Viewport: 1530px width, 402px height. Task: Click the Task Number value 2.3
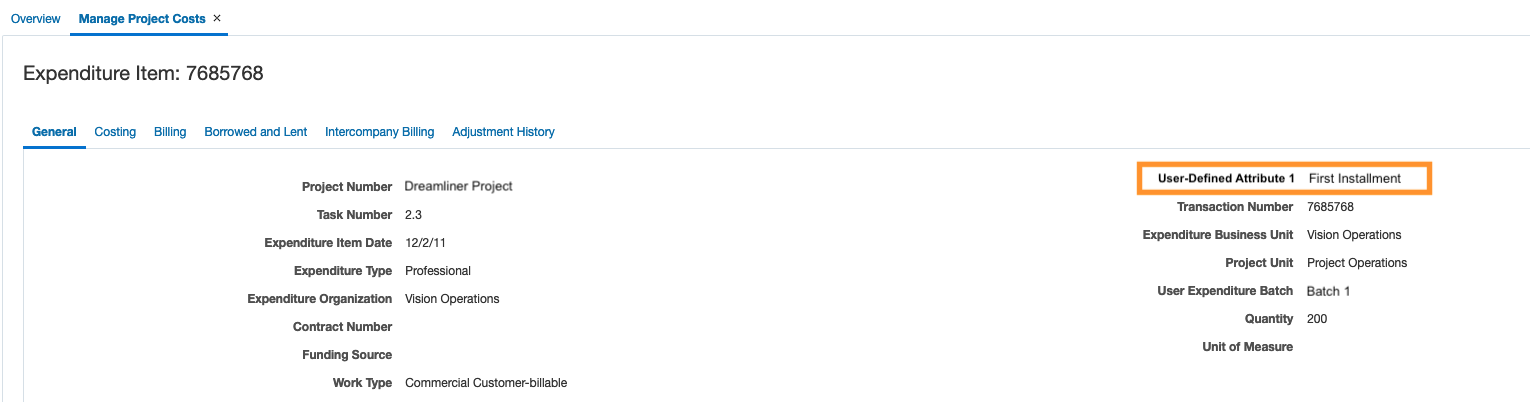tap(413, 215)
